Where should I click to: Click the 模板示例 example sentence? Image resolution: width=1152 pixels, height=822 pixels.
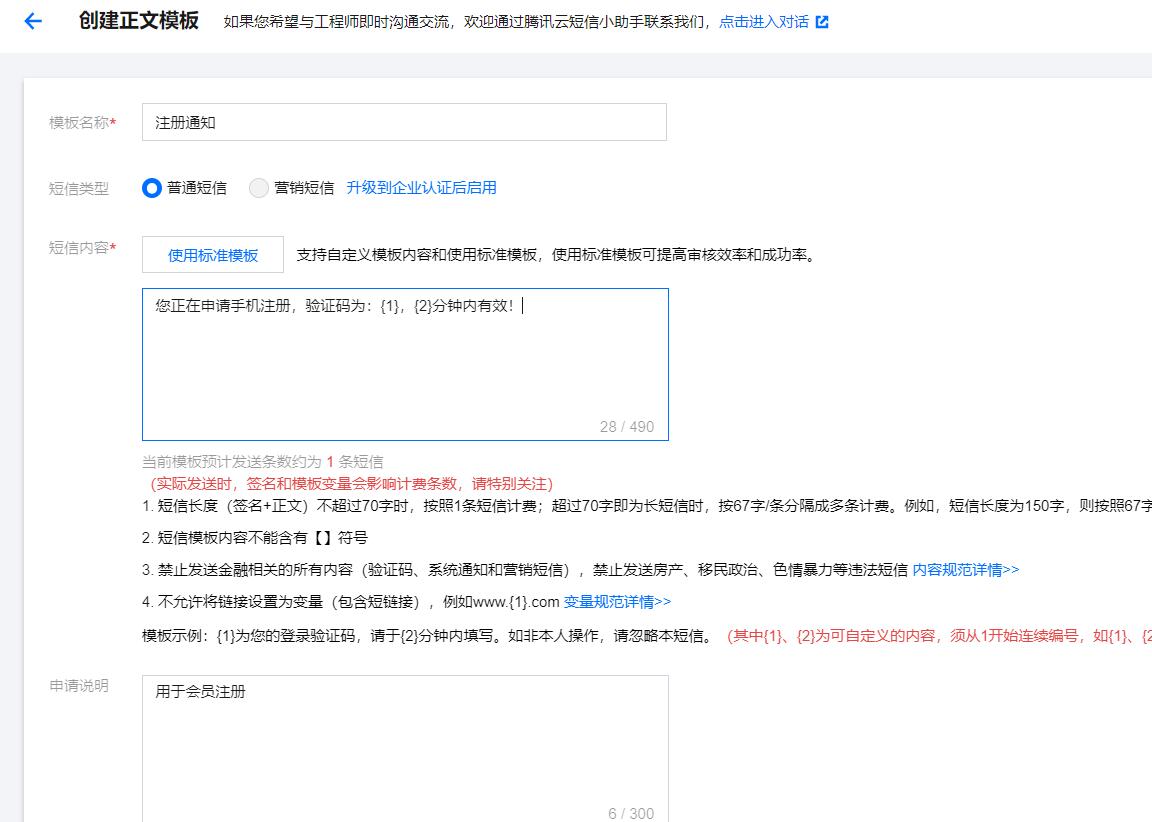click(426, 636)
